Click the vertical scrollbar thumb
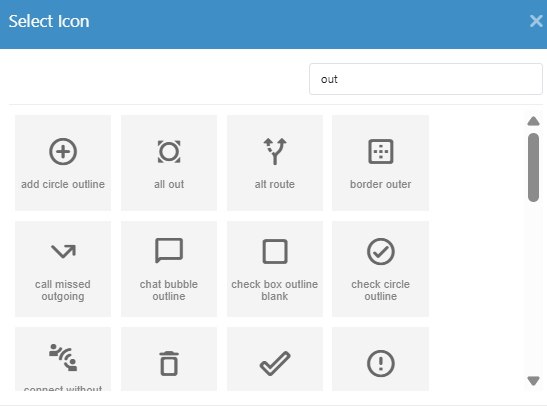Screen dimensions: 547x413 (533, 167)
